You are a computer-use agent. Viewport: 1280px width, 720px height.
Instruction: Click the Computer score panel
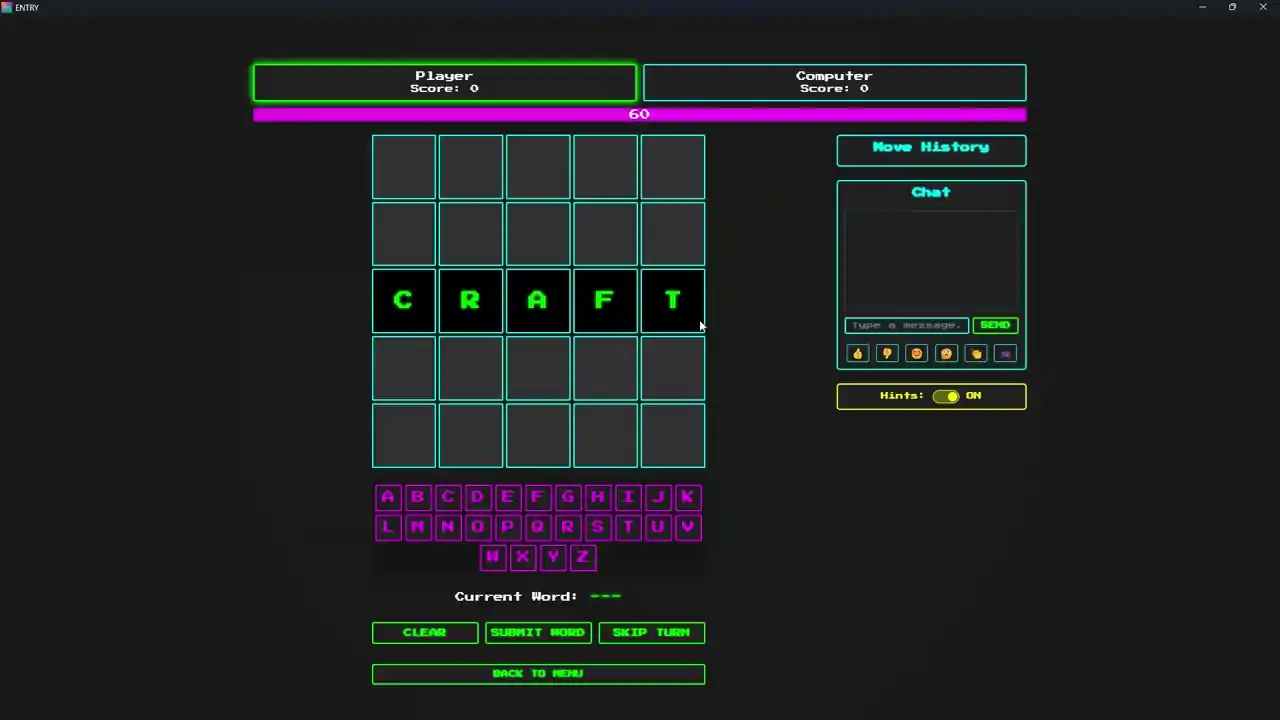[834, 83]
